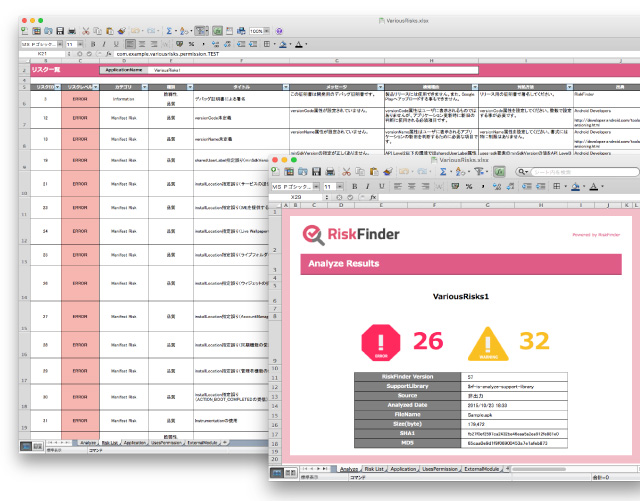This screenshot has height=501, width=640.
Task: Click Open folder icon in front window
Action: point(303,171)
